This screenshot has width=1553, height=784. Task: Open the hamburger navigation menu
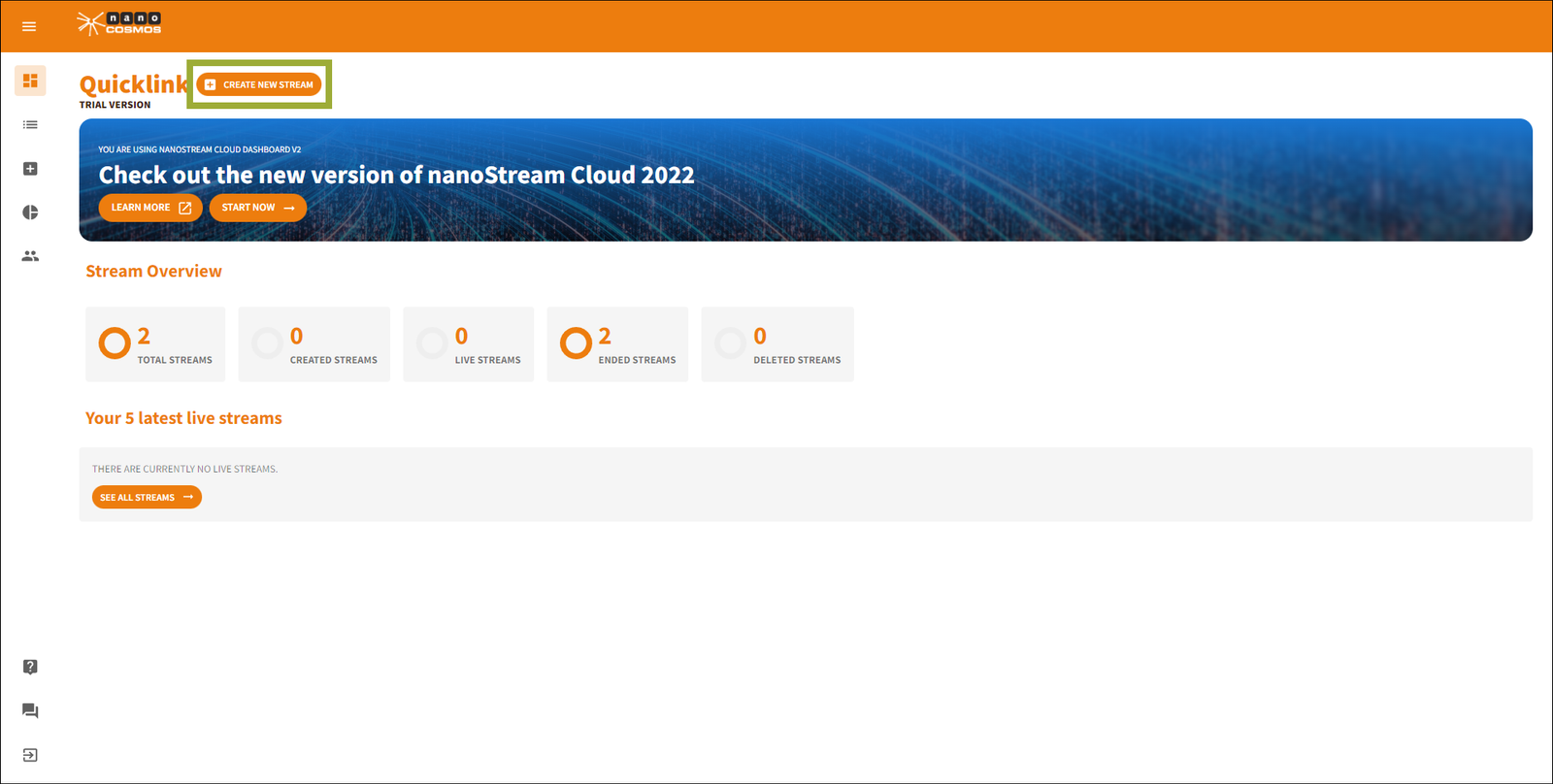click(x=29, y=26)
